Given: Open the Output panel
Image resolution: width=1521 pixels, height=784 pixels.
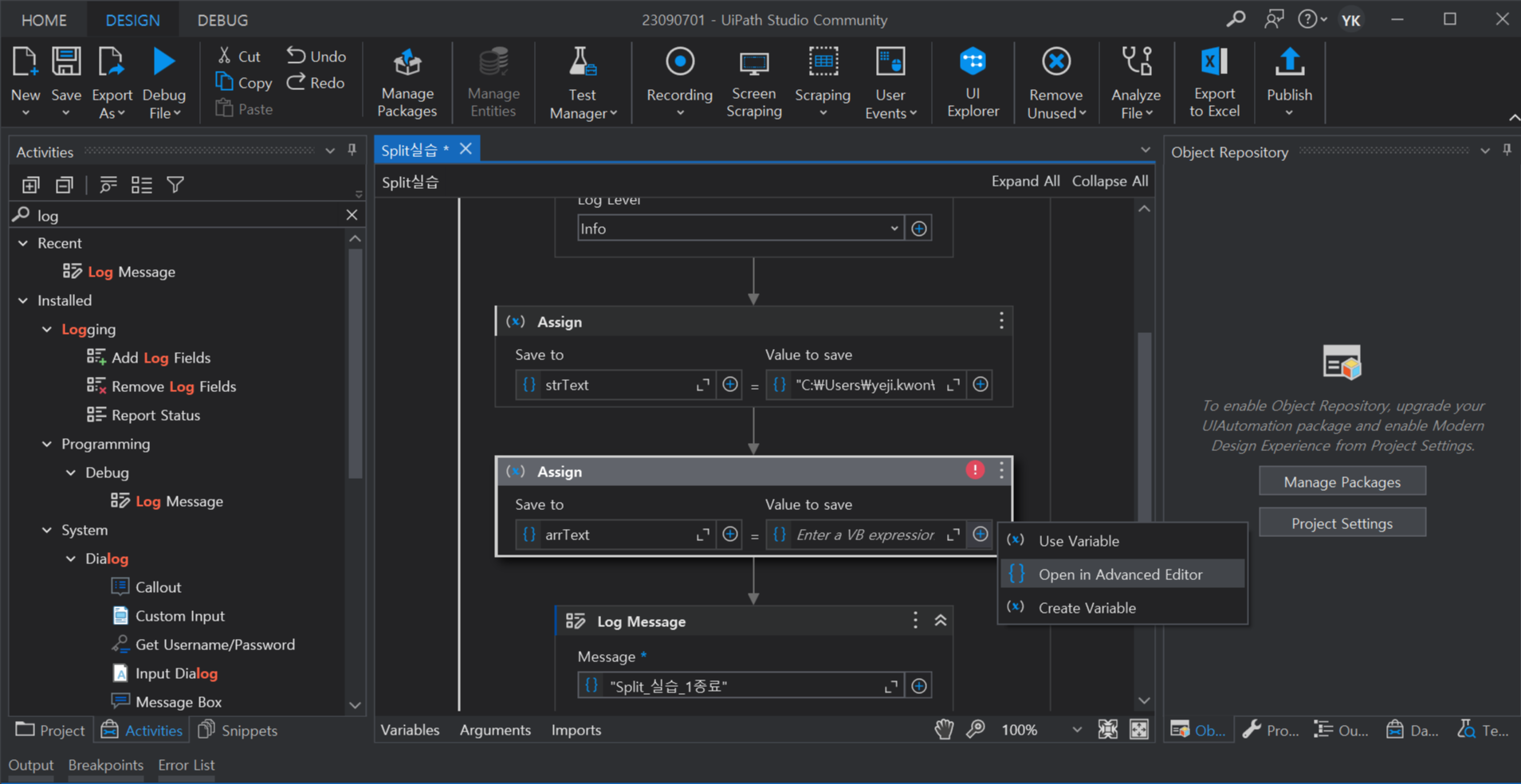Looking at the screenshot, I should point(31,765).
